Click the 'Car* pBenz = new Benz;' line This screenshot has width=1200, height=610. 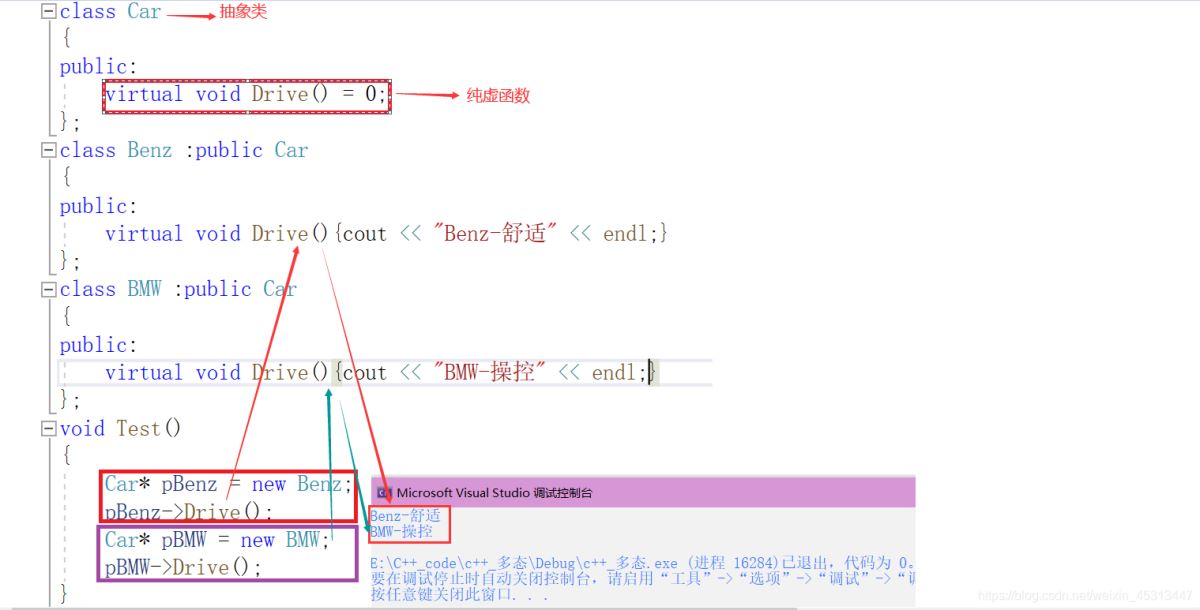(x=229, y=484)
